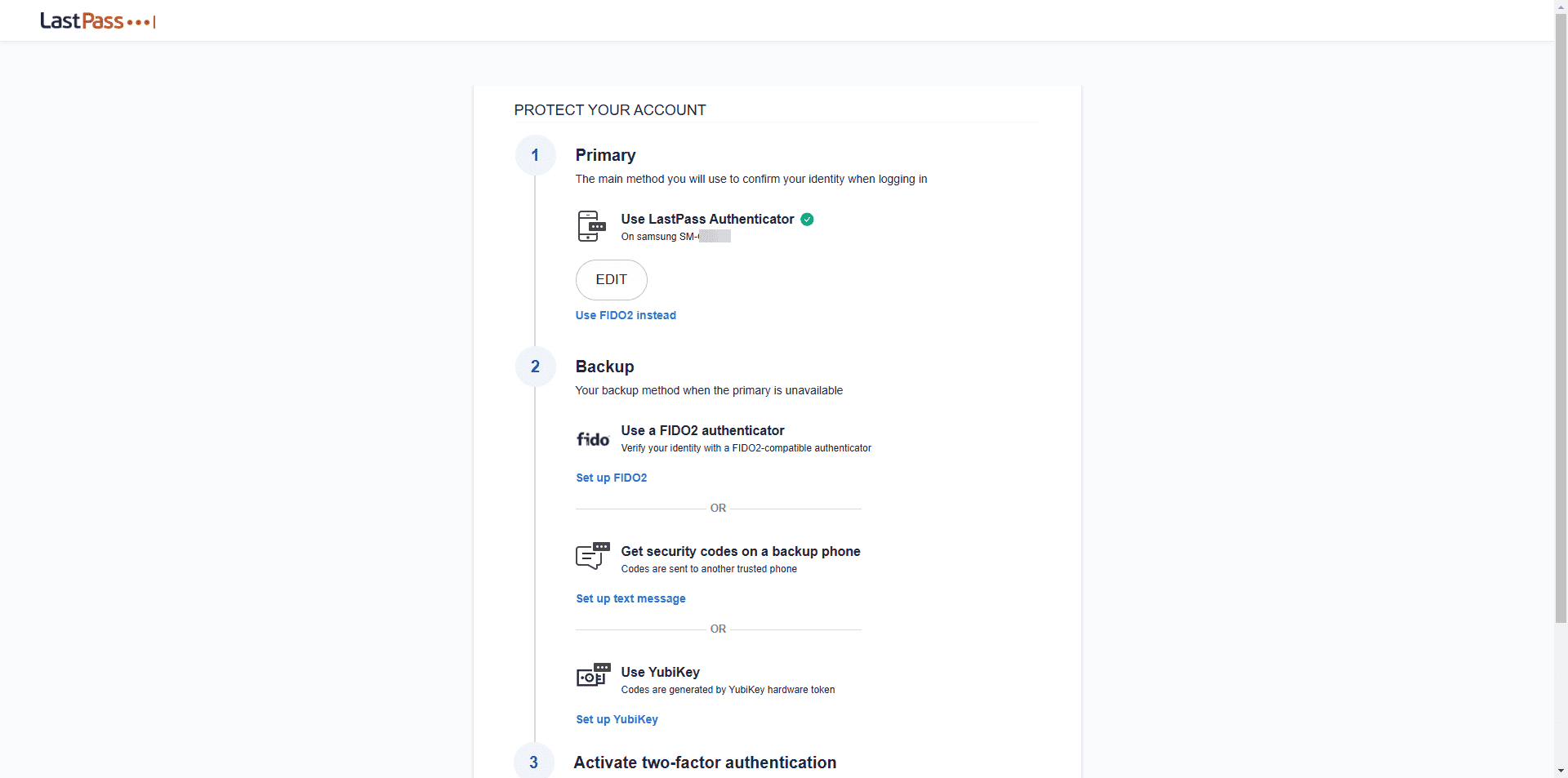Click the YubiKey hardware token icon

tap(594, 675)
